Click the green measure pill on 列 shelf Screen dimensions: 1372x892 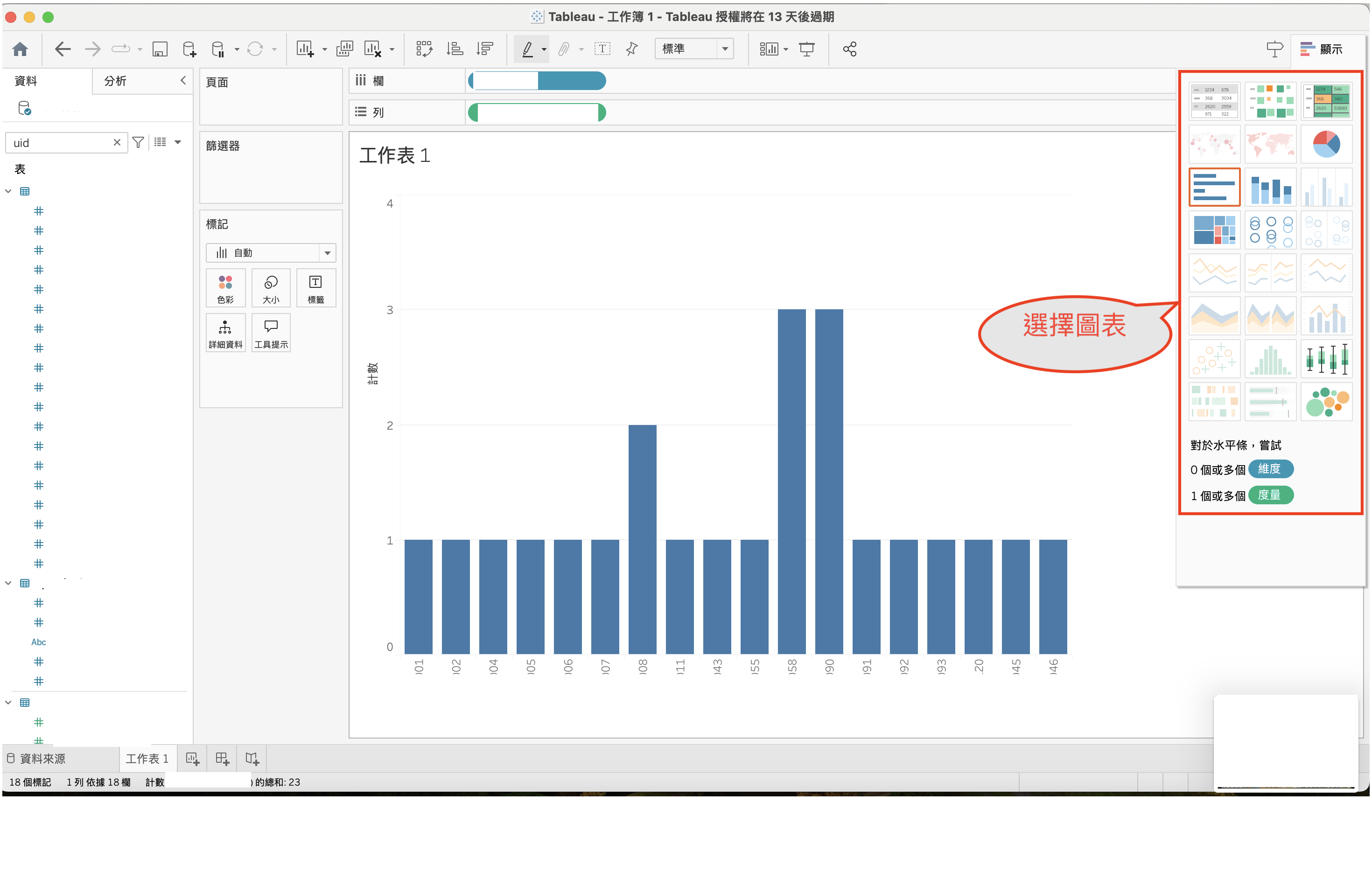pyautogui.click(x=537, y=112)
